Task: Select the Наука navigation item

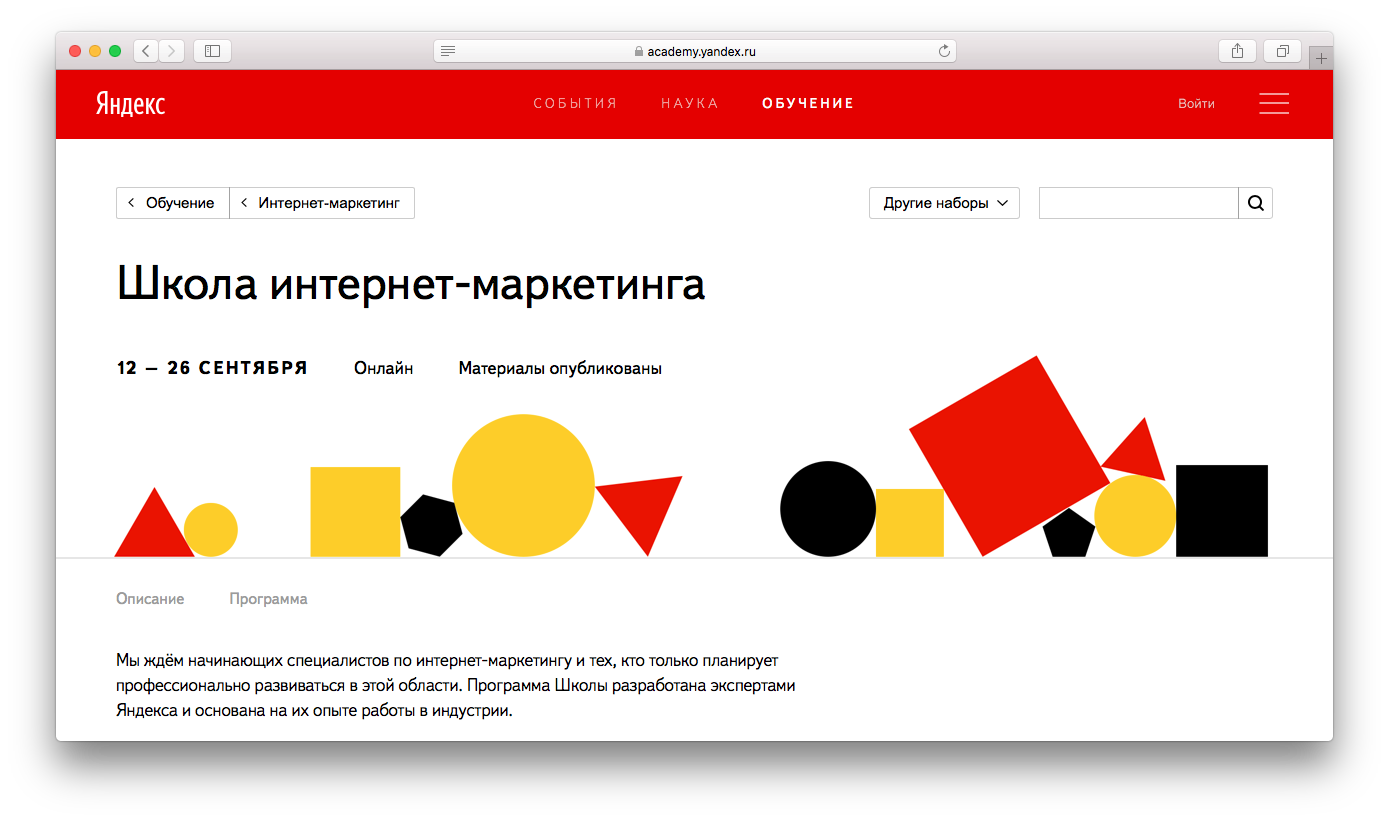Action: [x=689, y=104]
